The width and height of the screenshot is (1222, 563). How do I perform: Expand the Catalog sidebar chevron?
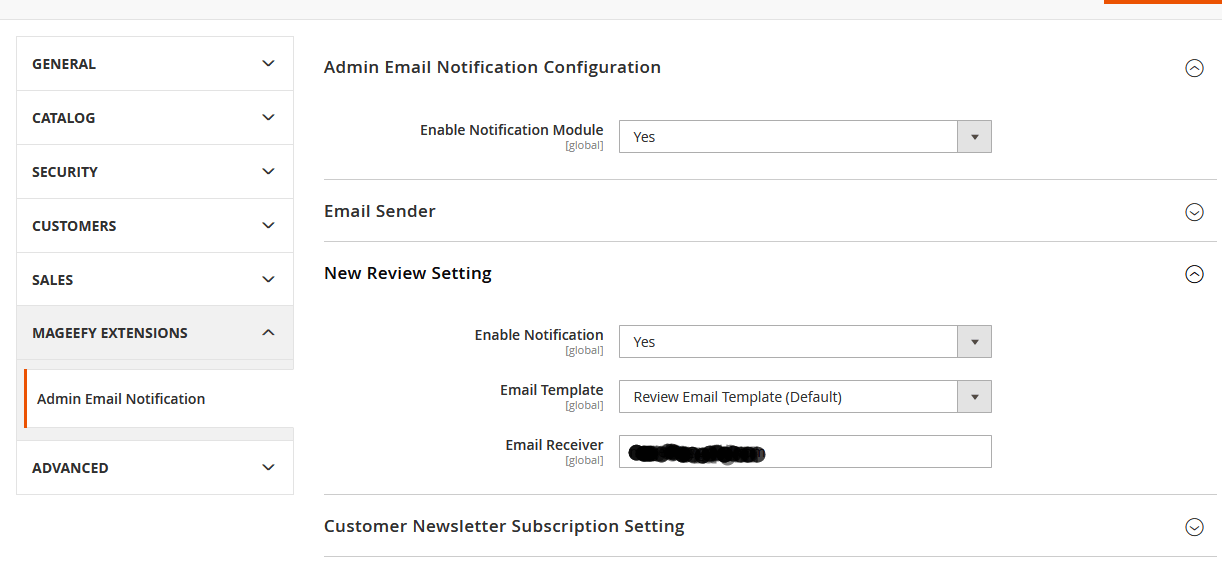tap(268, 118)
